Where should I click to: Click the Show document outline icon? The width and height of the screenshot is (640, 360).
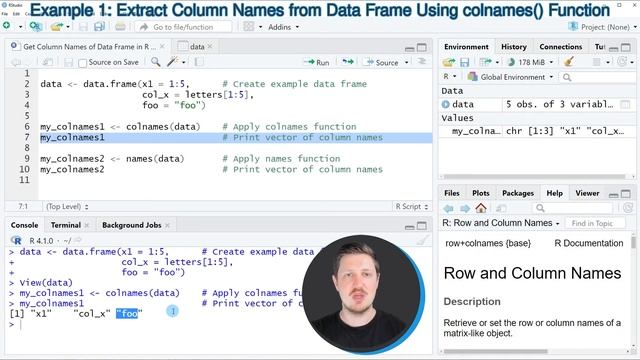coord(422,62)
